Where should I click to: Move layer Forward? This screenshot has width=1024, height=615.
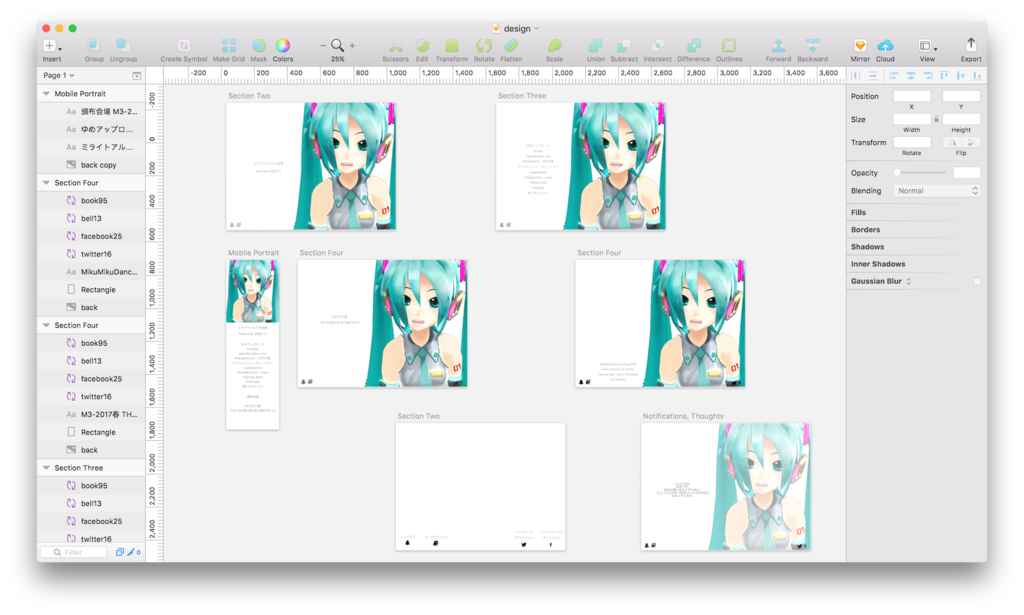click(x=778, y=45)
